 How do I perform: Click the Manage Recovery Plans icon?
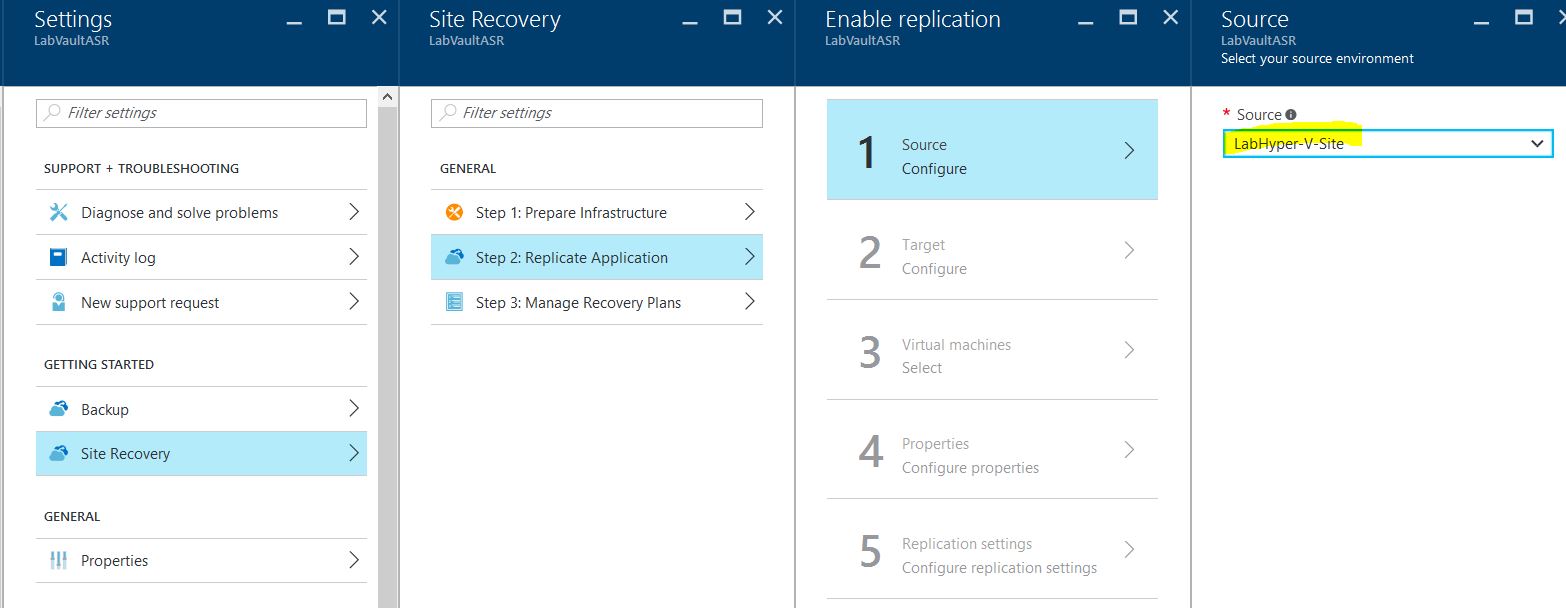pyautogui.click(x=454, y=302)
